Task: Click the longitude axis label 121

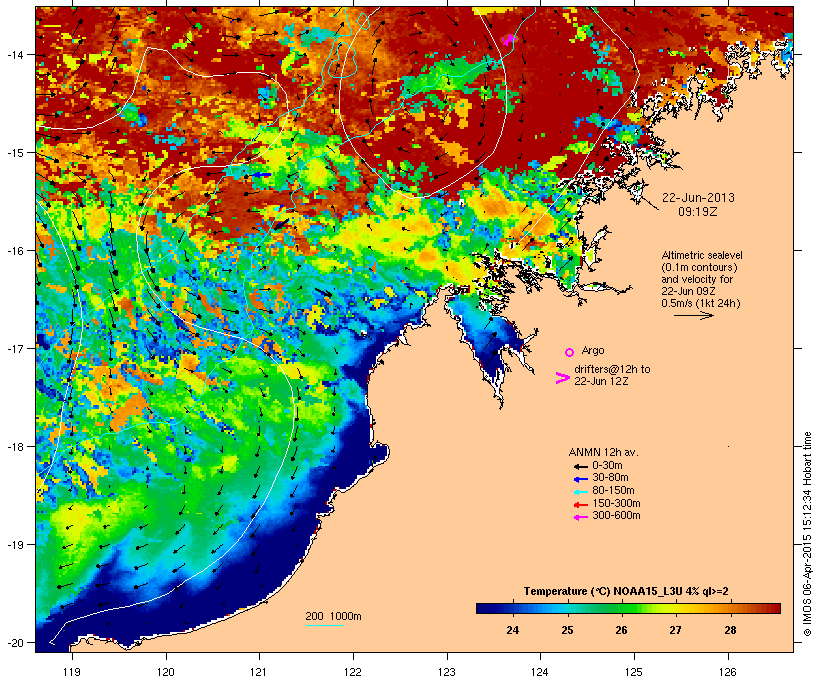Action: pyautogui.click(x=259, y=672)
